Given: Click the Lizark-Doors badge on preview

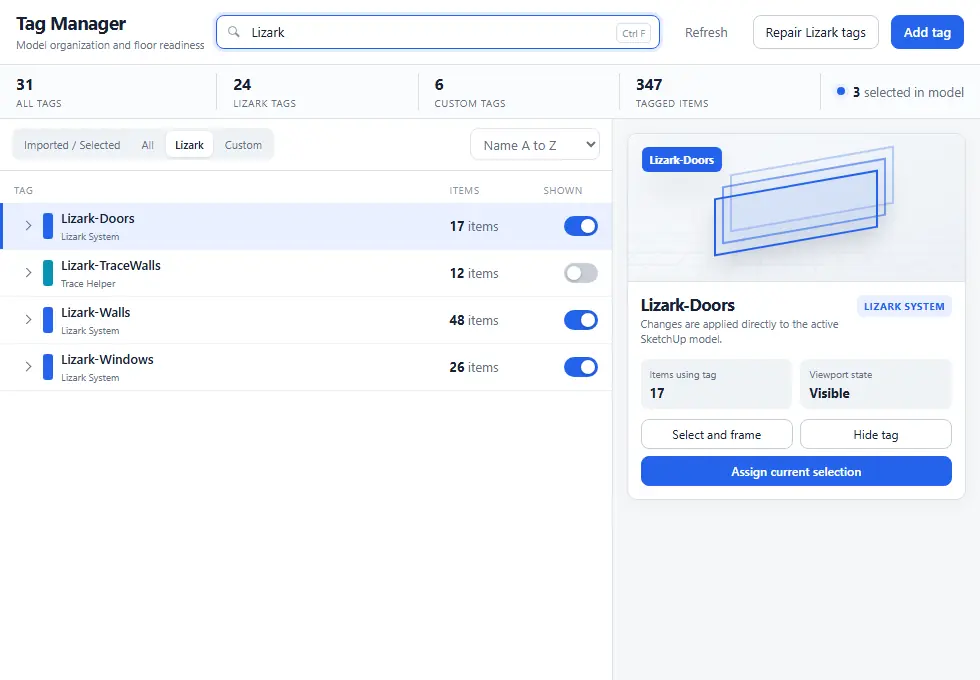Looking at the screenshot, I should [681, 159].
